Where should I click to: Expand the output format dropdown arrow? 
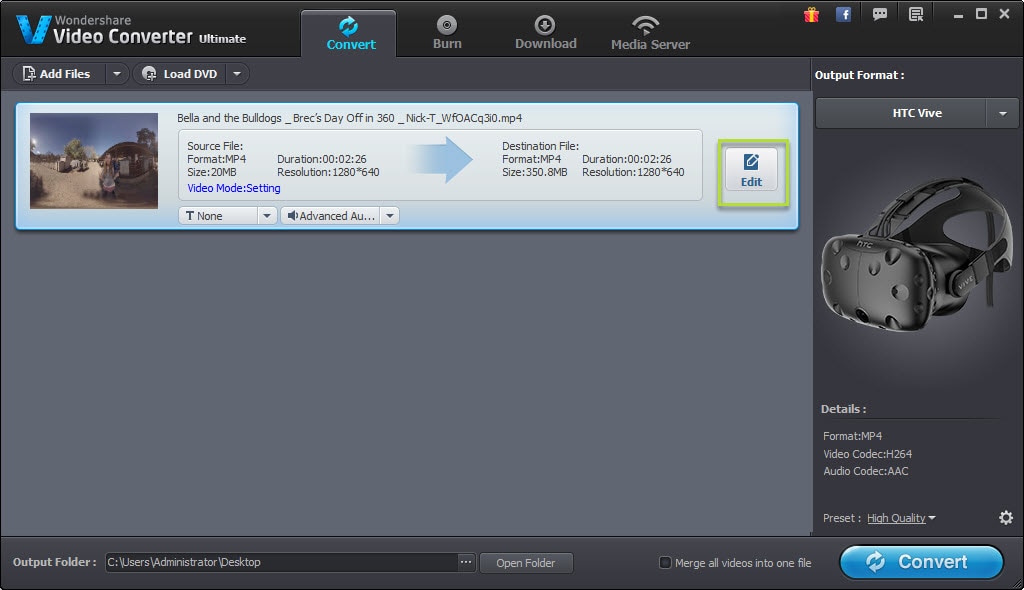click(x=1002, y=114)
